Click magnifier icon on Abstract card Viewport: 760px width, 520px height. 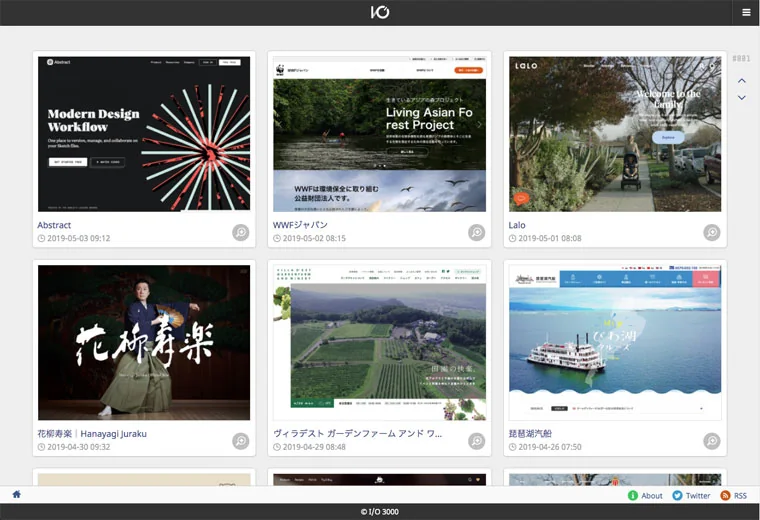(240, 233)
